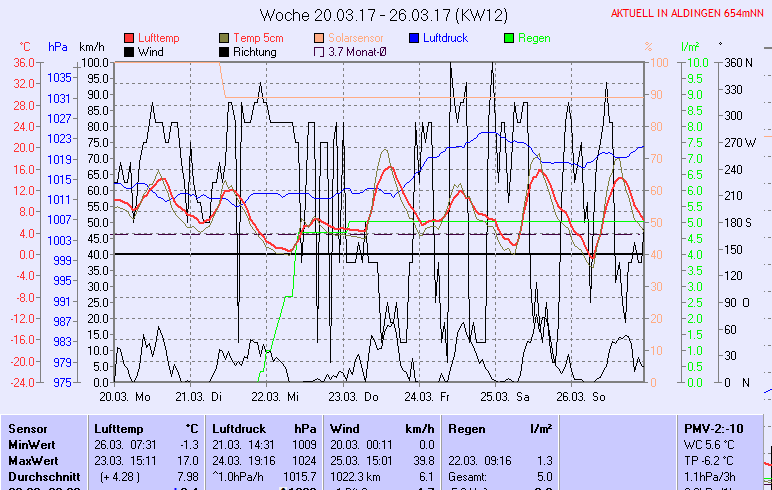
Task: Click the MaxWert row label
Action: point(31,461)
